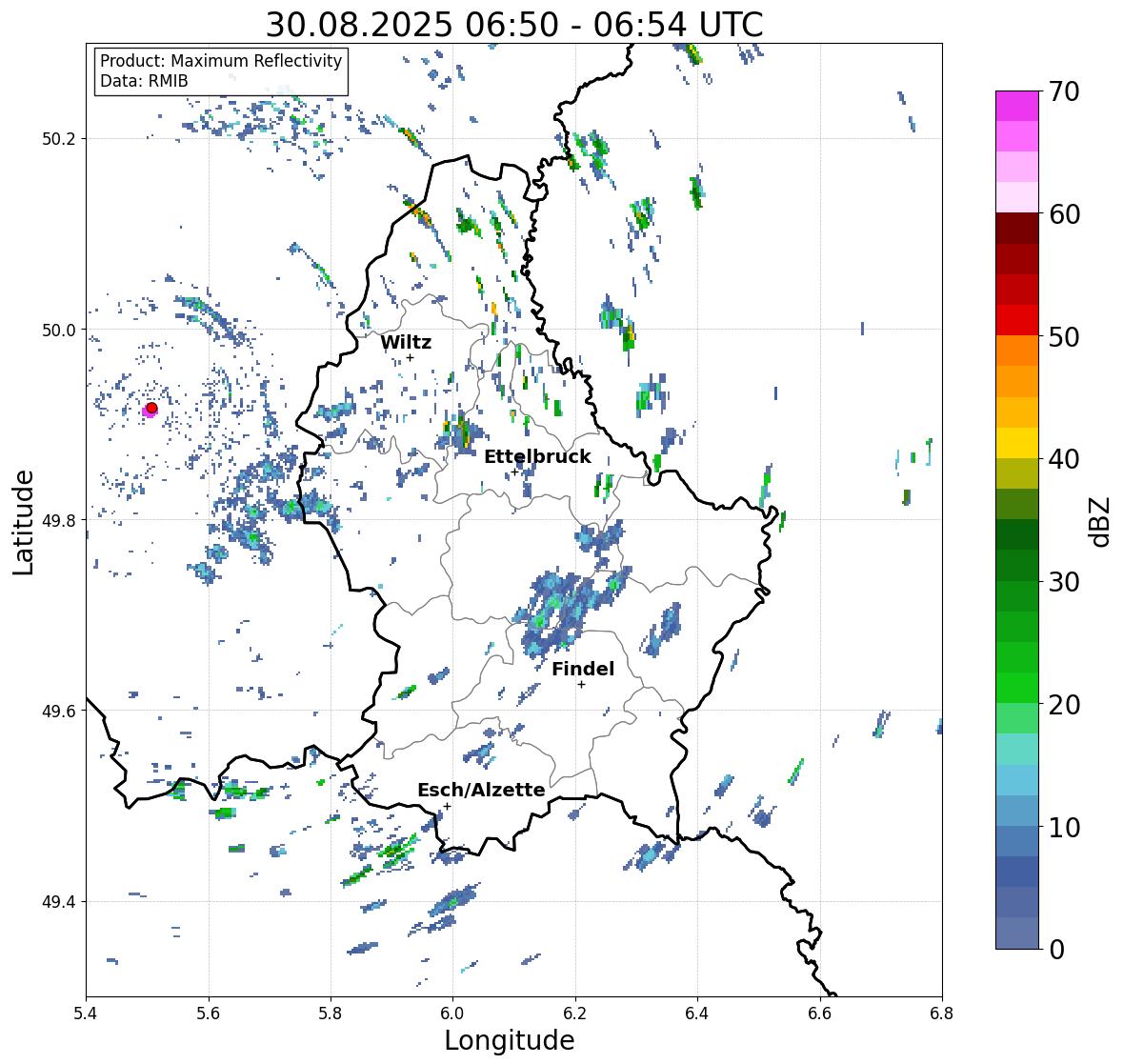Click the plus marker below Esch/Alzette
This screenshot has height=1064, width=1123.
[x=447, y=806]
